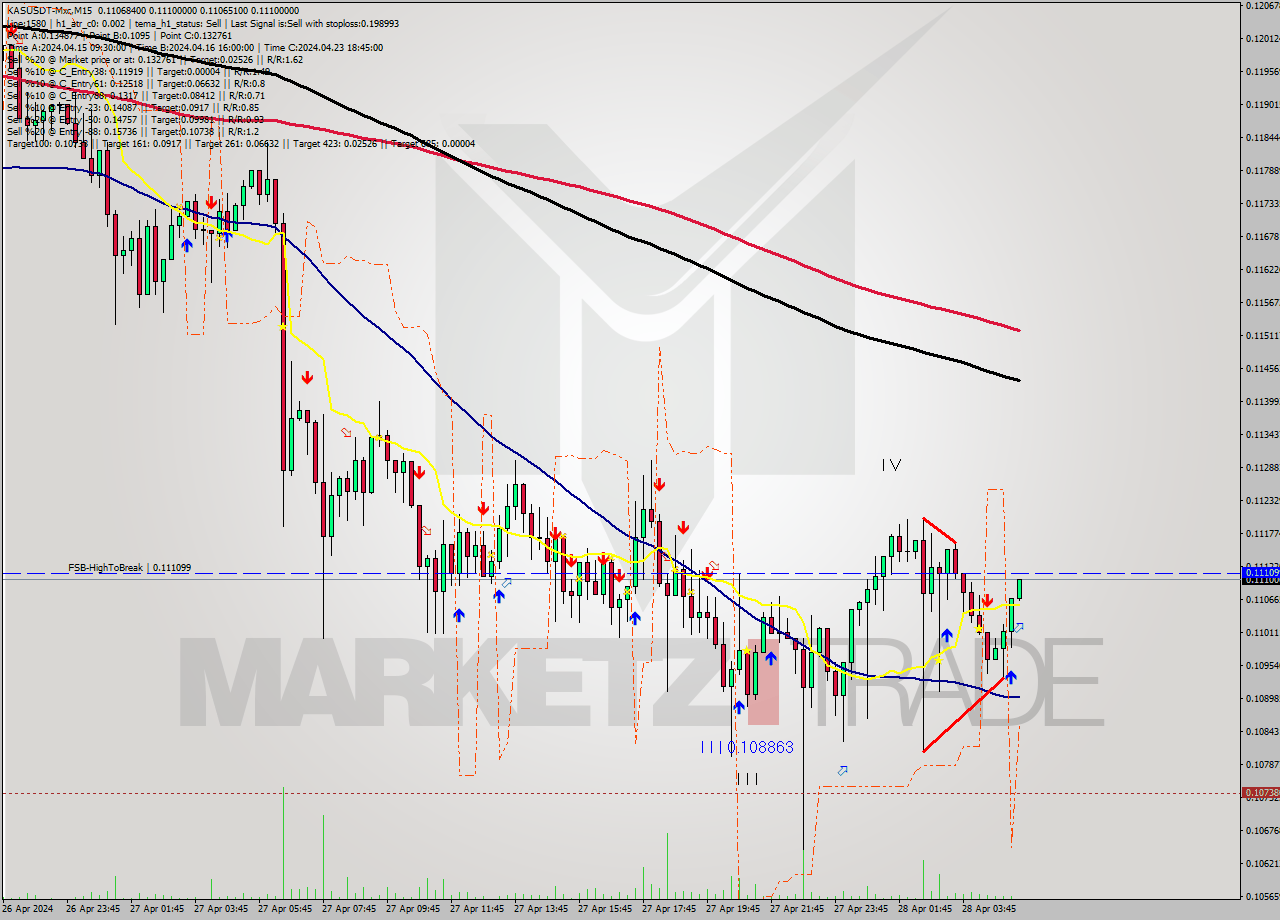1280x920 pixels.
Task: Click the '28 Apr 03:45' time axis label
Action: [x=990, y=909]
